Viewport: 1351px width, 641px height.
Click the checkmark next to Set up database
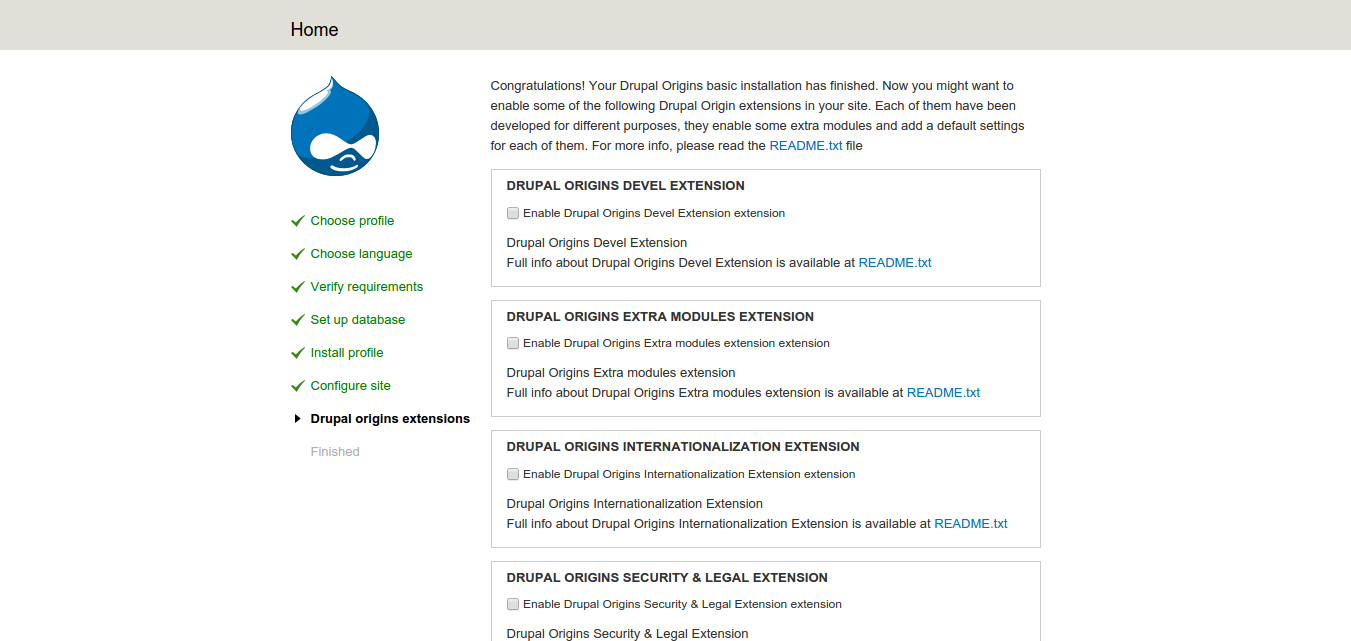tap(297, 318)
